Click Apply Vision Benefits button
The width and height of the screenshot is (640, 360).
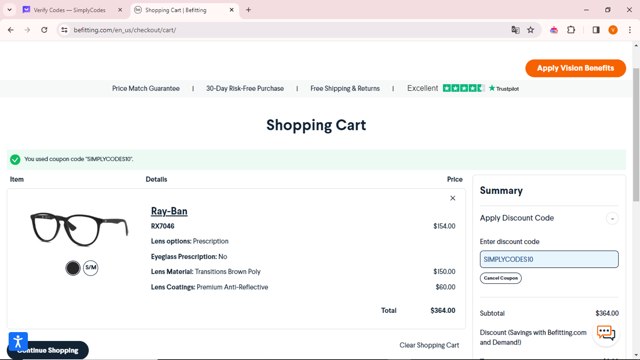(575, 68)
